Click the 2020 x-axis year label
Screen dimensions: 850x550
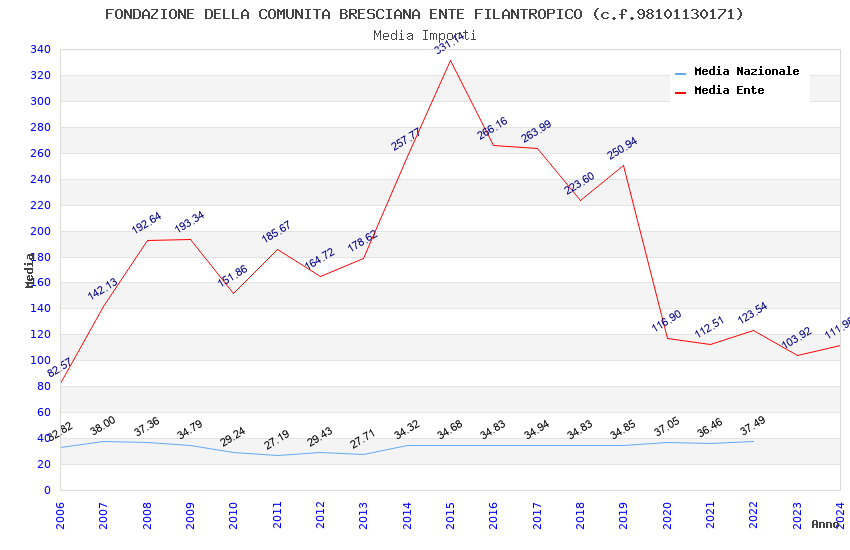tap(666, 515)
